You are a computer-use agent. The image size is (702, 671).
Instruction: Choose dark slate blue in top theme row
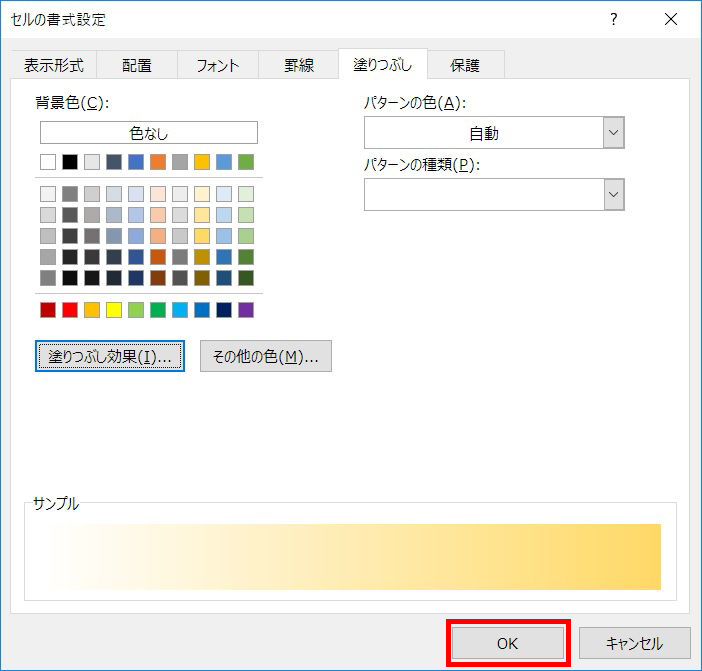(114, 162)
